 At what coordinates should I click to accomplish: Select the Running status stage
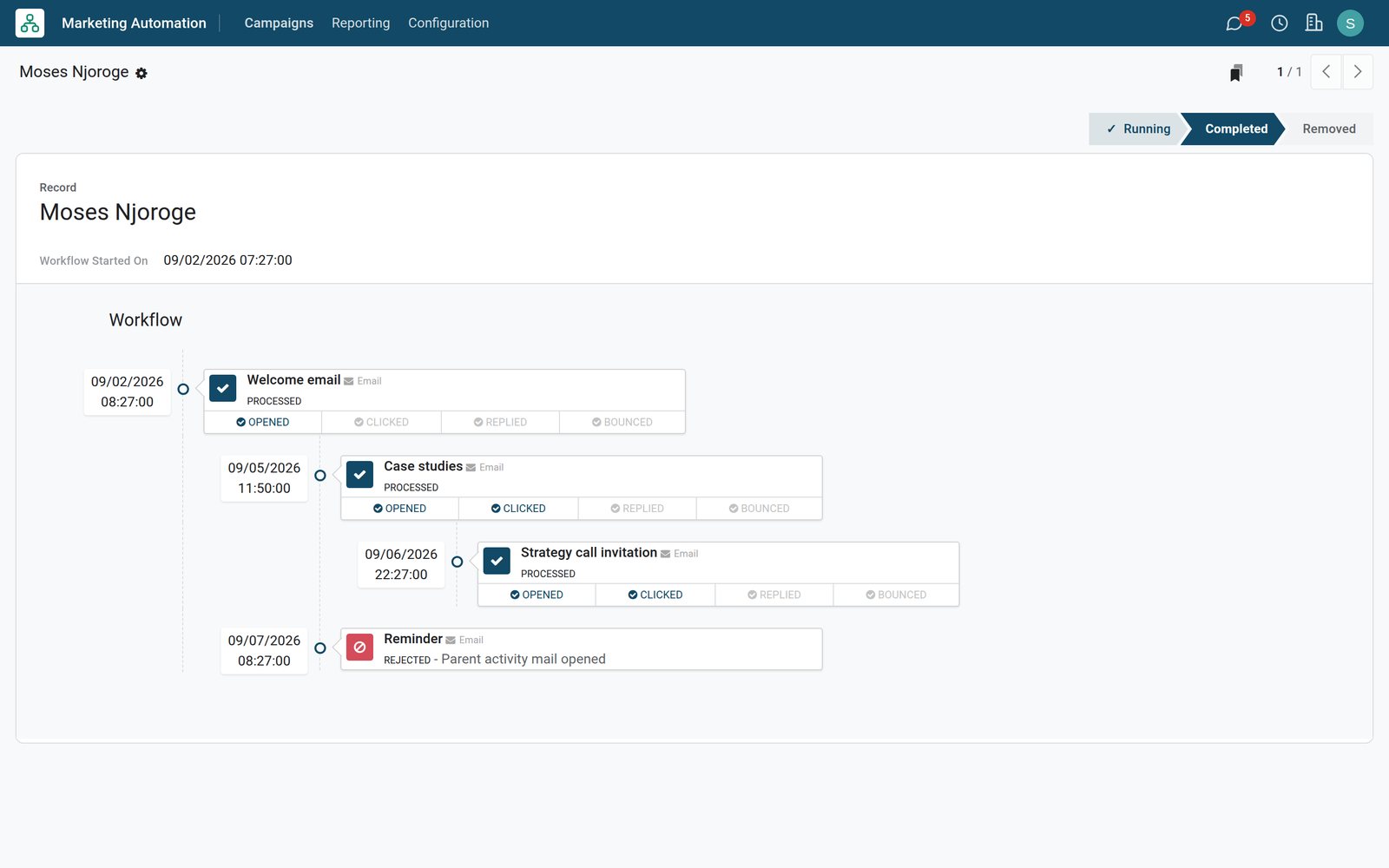(1137, 128)
